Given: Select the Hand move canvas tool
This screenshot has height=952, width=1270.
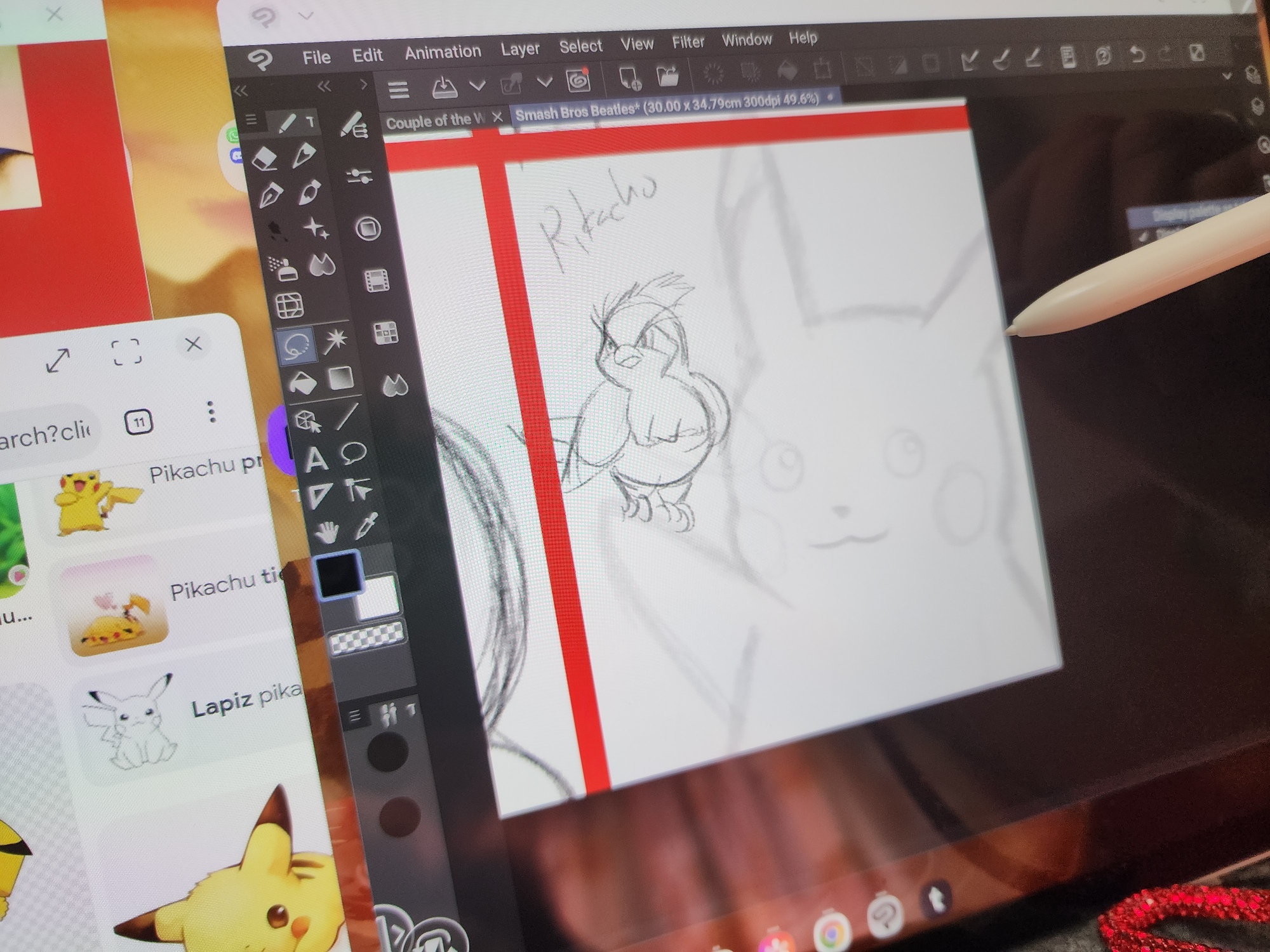Looking at the screenshot, I should click(x=327, y=532).
